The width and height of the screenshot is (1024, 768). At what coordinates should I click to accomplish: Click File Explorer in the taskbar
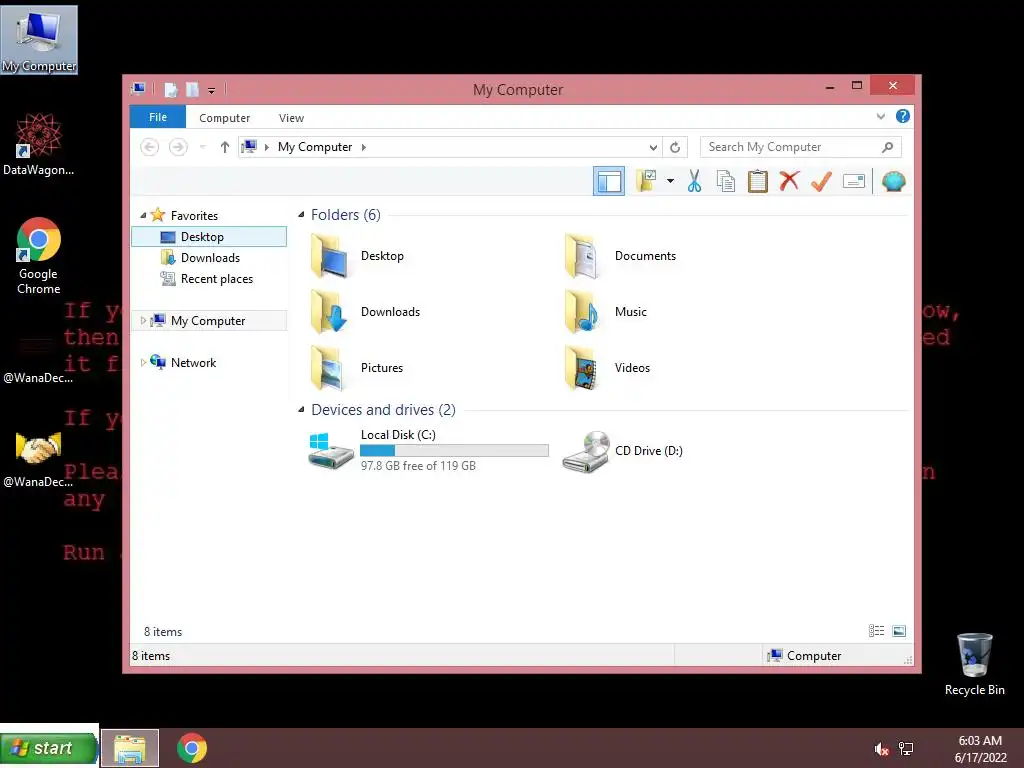130,748
